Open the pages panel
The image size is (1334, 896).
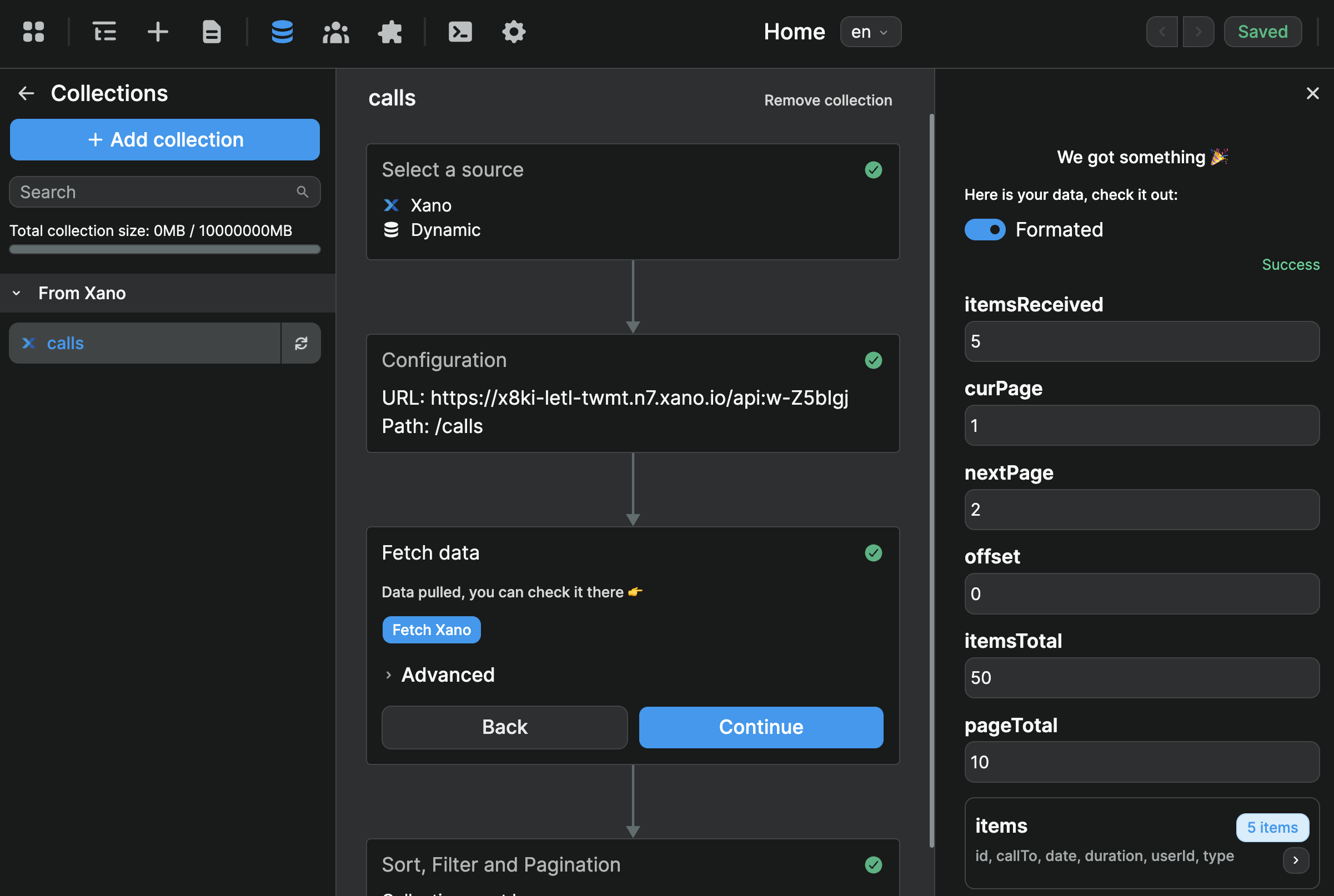pyautogui.click(x=210, y=32)
